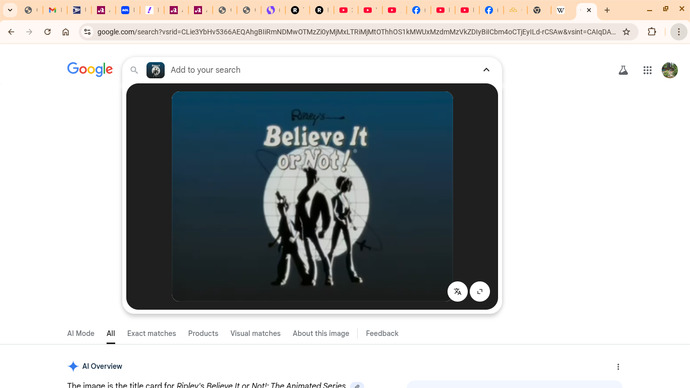Bookmark this page with the star icon
Image resolution: width=690 pixels, height=388 pixels.
pos(626,32)
